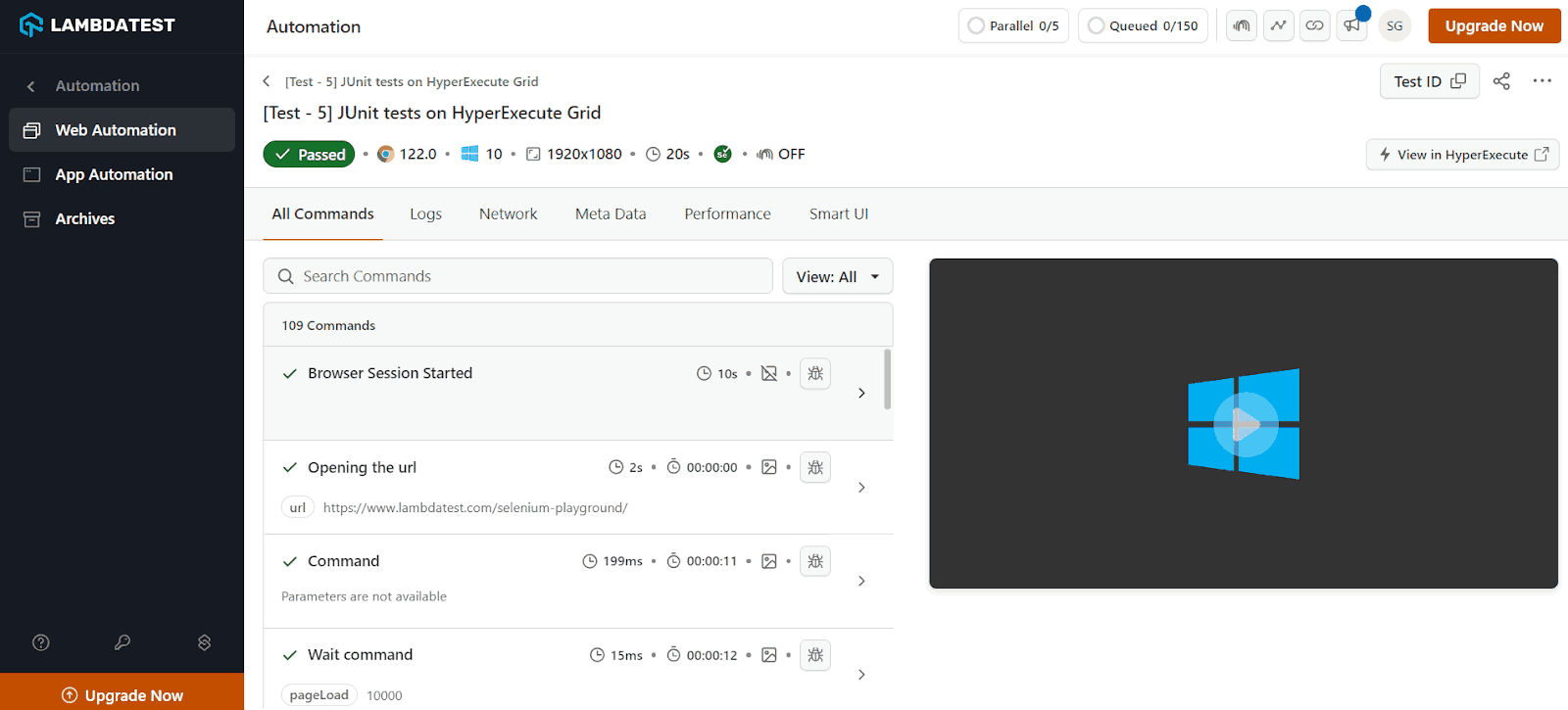Open the SG user avatar menu
Screen dimensions: 1568x710
[x=1395, y=26]
